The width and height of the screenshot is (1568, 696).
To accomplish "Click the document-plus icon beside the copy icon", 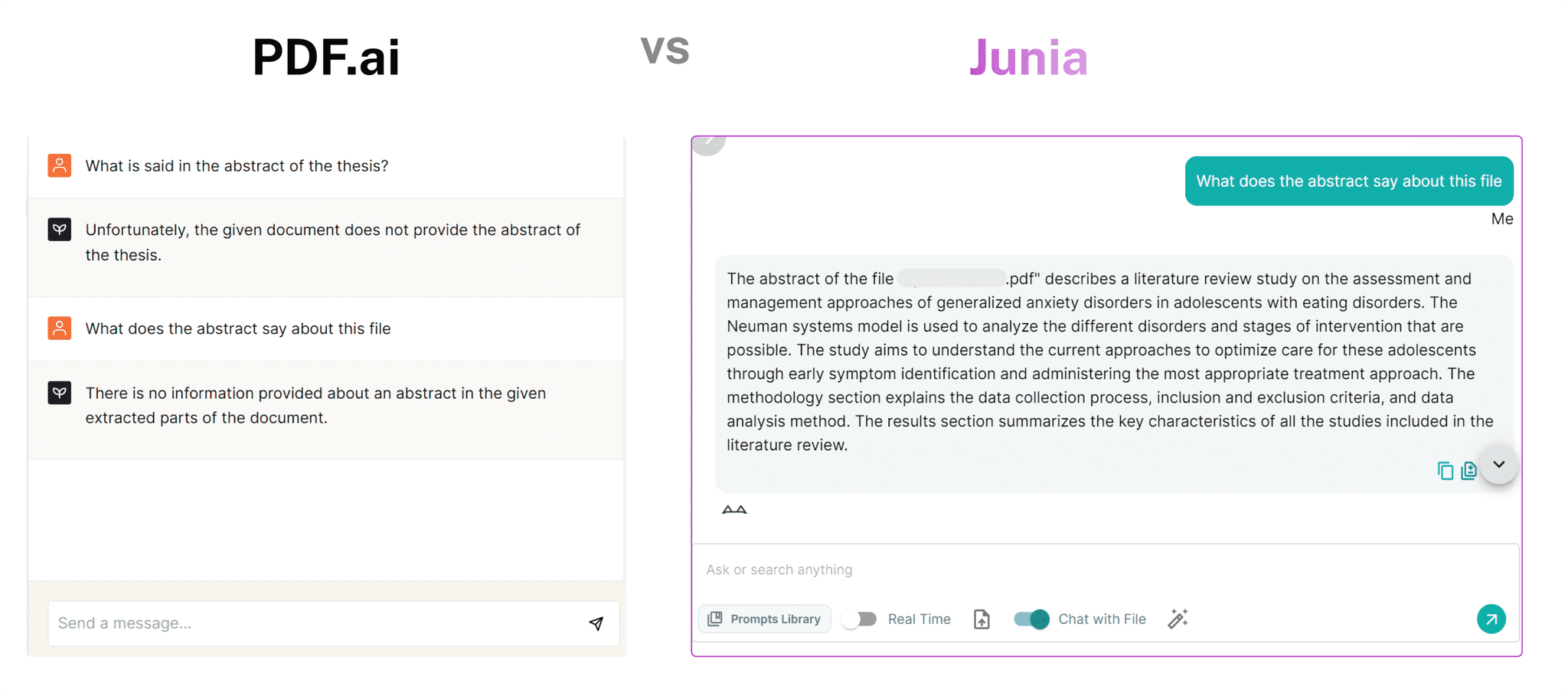I will tap(1468, 471).
